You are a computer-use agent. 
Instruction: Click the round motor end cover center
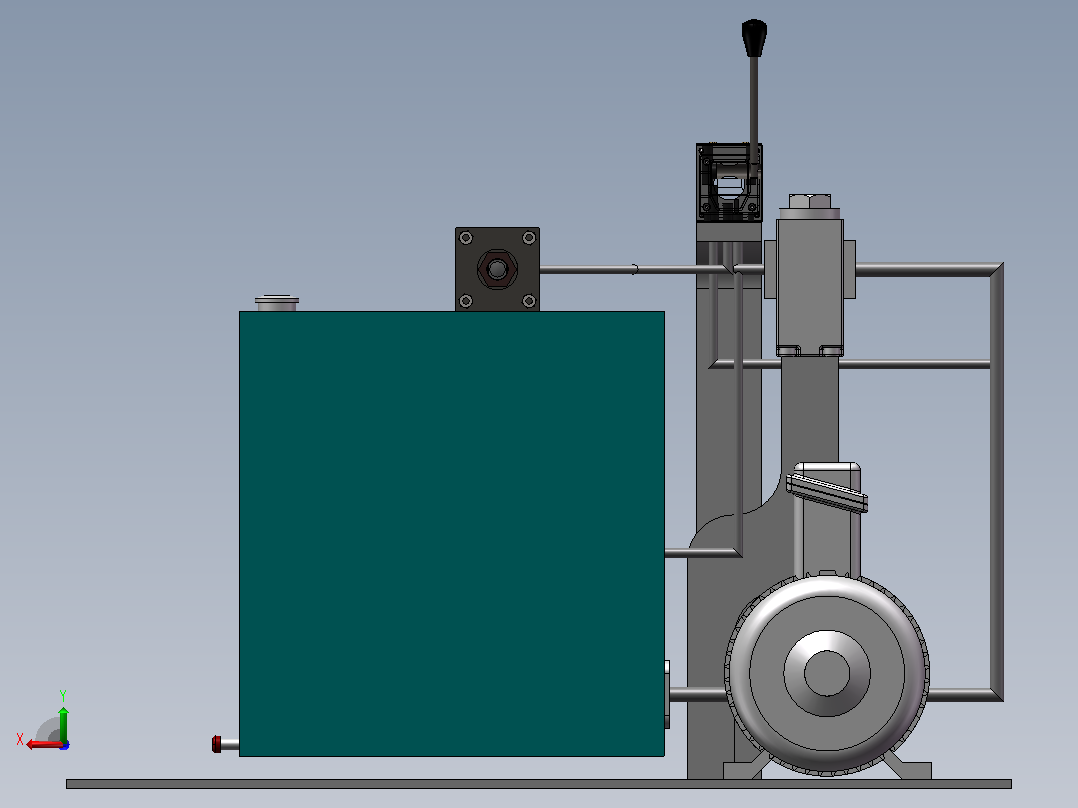point(827,673)
